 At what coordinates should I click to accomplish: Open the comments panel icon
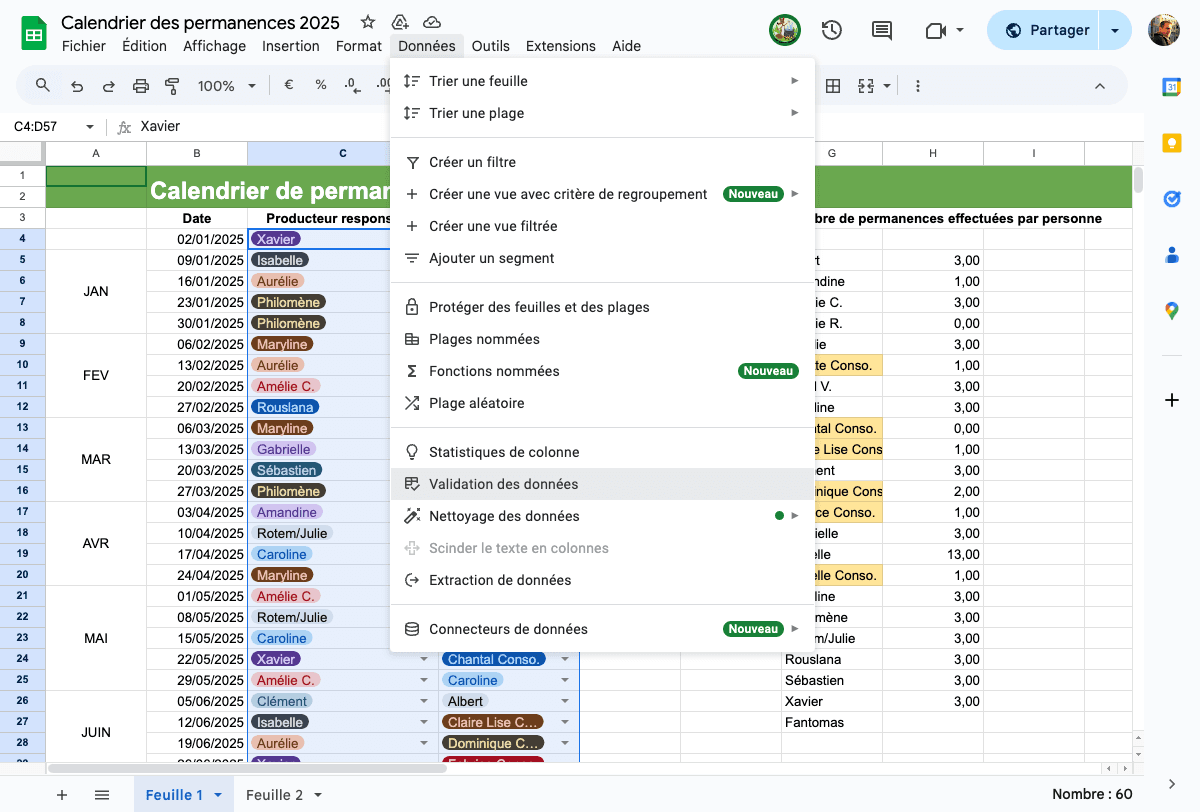881,30
